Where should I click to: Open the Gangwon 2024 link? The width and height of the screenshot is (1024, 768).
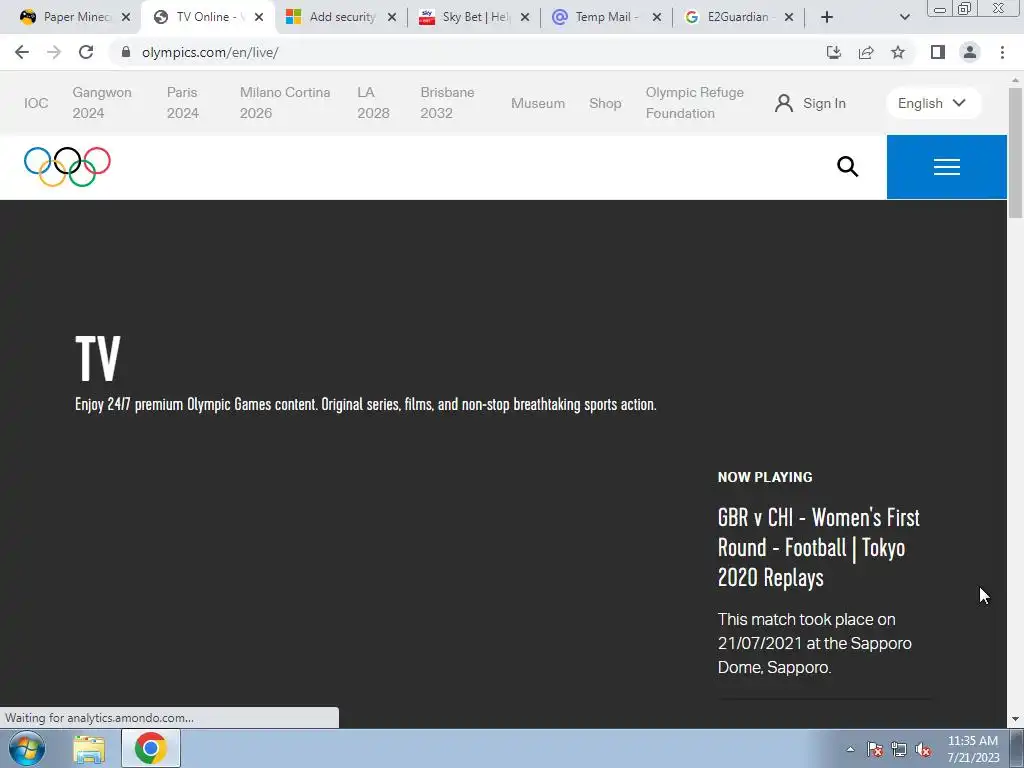[x=102, y=103]
